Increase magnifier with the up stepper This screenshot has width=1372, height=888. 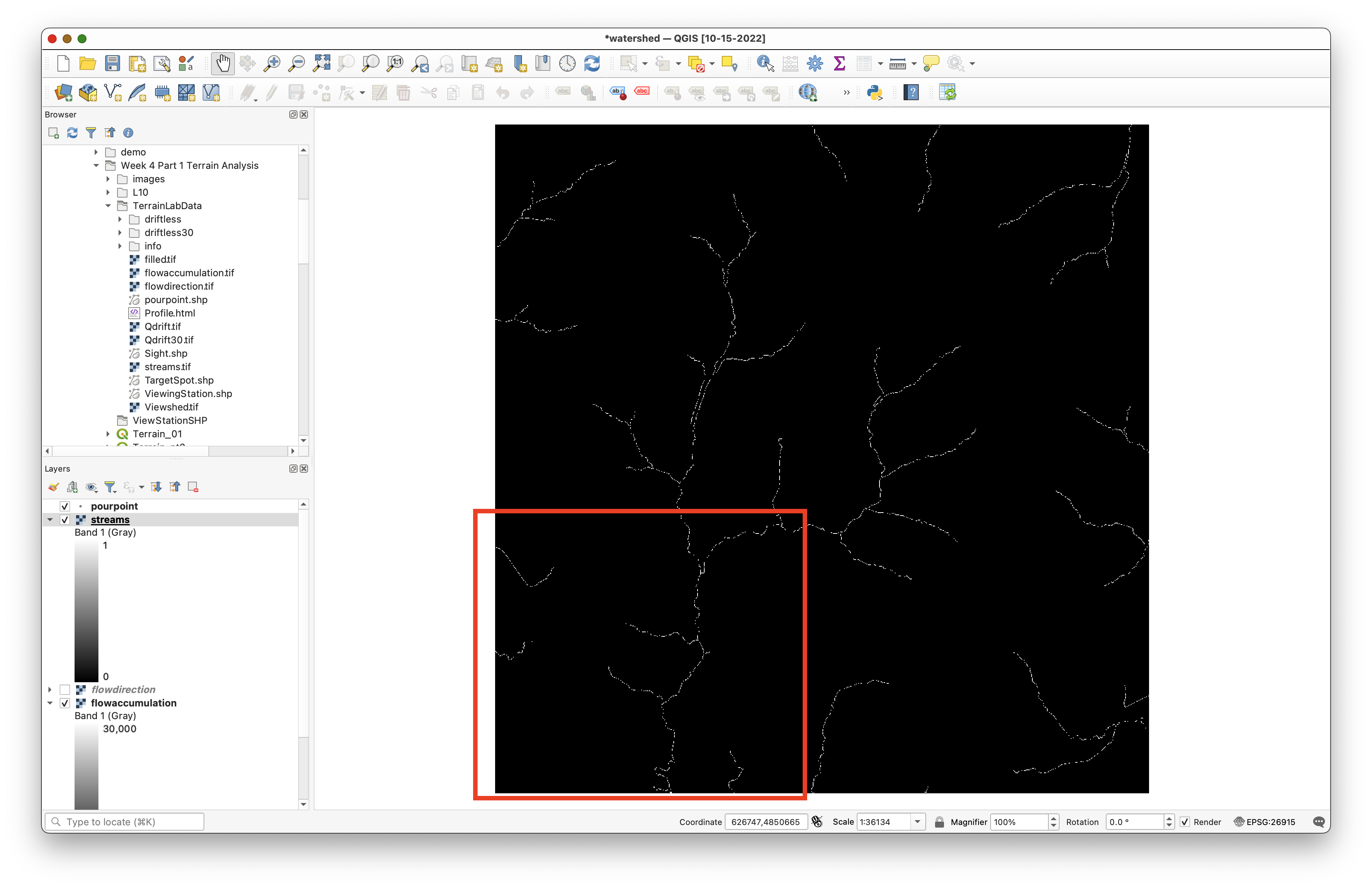click(x=1054, y=818)
